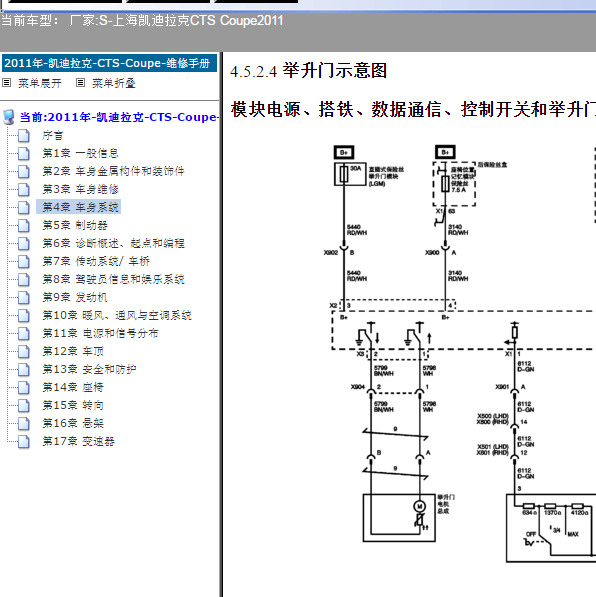Open 第14章 座椅

coord(73,387)
